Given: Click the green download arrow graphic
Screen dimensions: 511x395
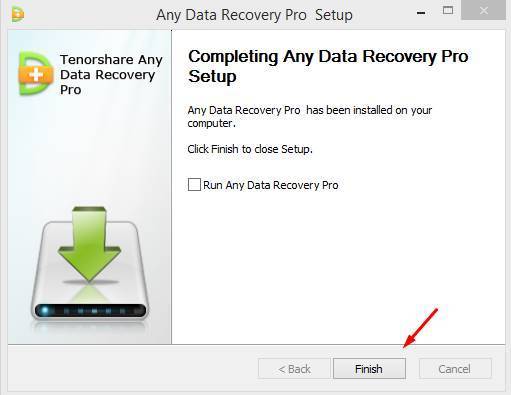Looking at the screenshot, I should click(89, 243).
